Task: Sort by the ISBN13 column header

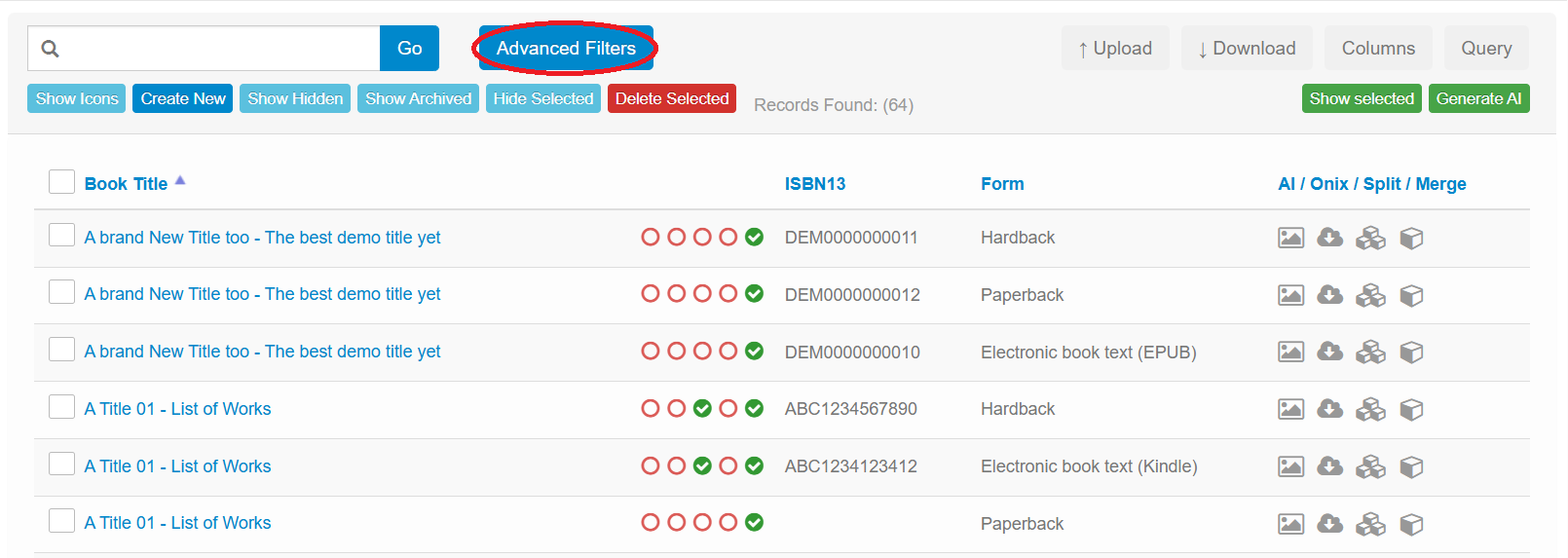Action: point(814,184)
